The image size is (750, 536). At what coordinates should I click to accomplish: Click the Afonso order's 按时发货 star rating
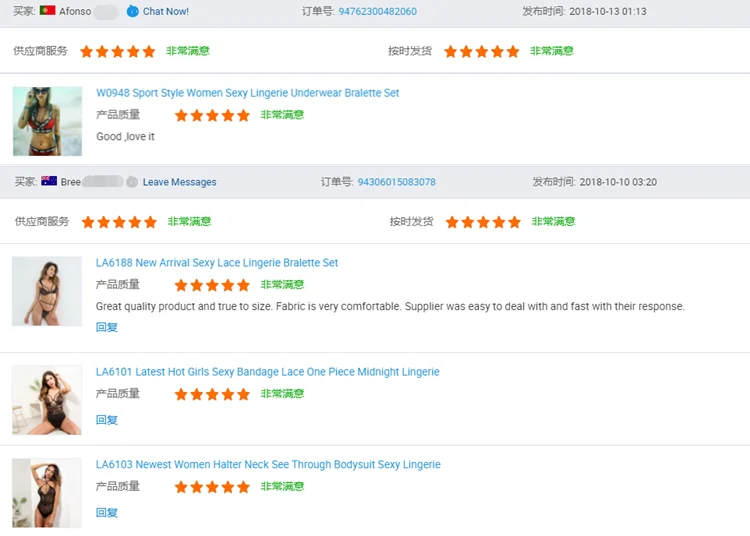point(481,51)
